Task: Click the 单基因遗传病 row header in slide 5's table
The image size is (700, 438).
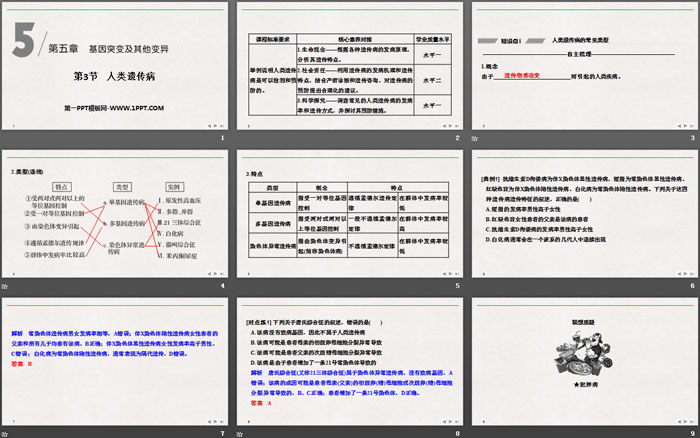Action: pos(273,203)
